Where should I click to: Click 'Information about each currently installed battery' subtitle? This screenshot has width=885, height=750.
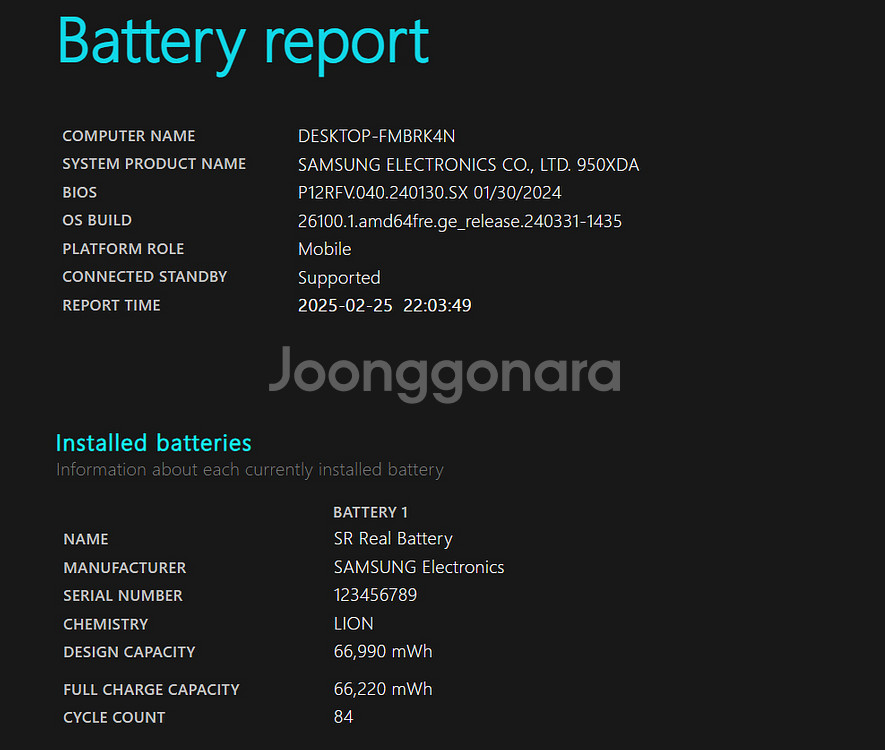pyautogui.click(x=250, y=470)
